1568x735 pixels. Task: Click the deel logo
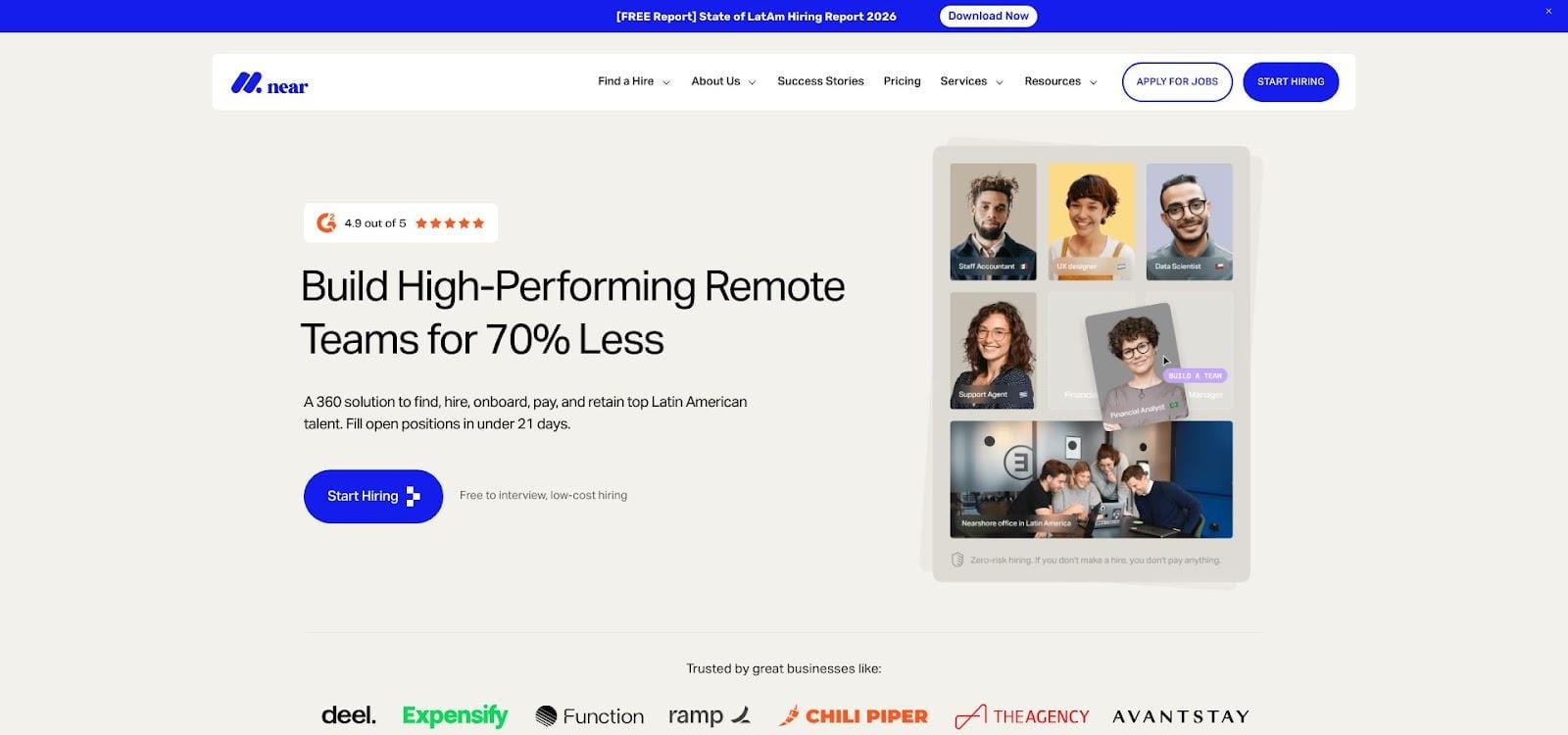point(349,715)
